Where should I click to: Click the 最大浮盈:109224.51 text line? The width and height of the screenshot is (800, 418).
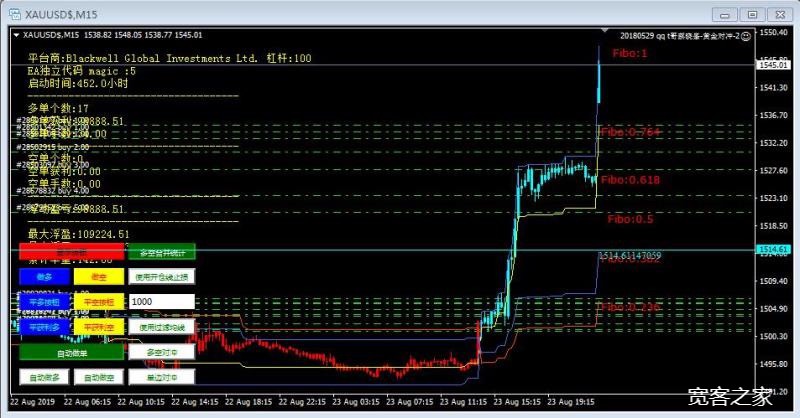click(79, 234)
